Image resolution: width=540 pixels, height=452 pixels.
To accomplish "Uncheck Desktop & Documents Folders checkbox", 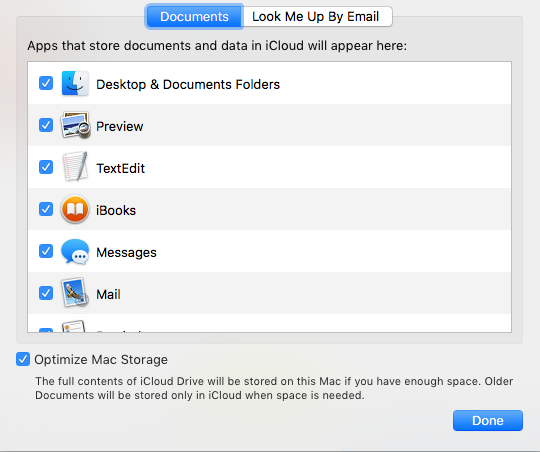I will click(x=46, y=83).
